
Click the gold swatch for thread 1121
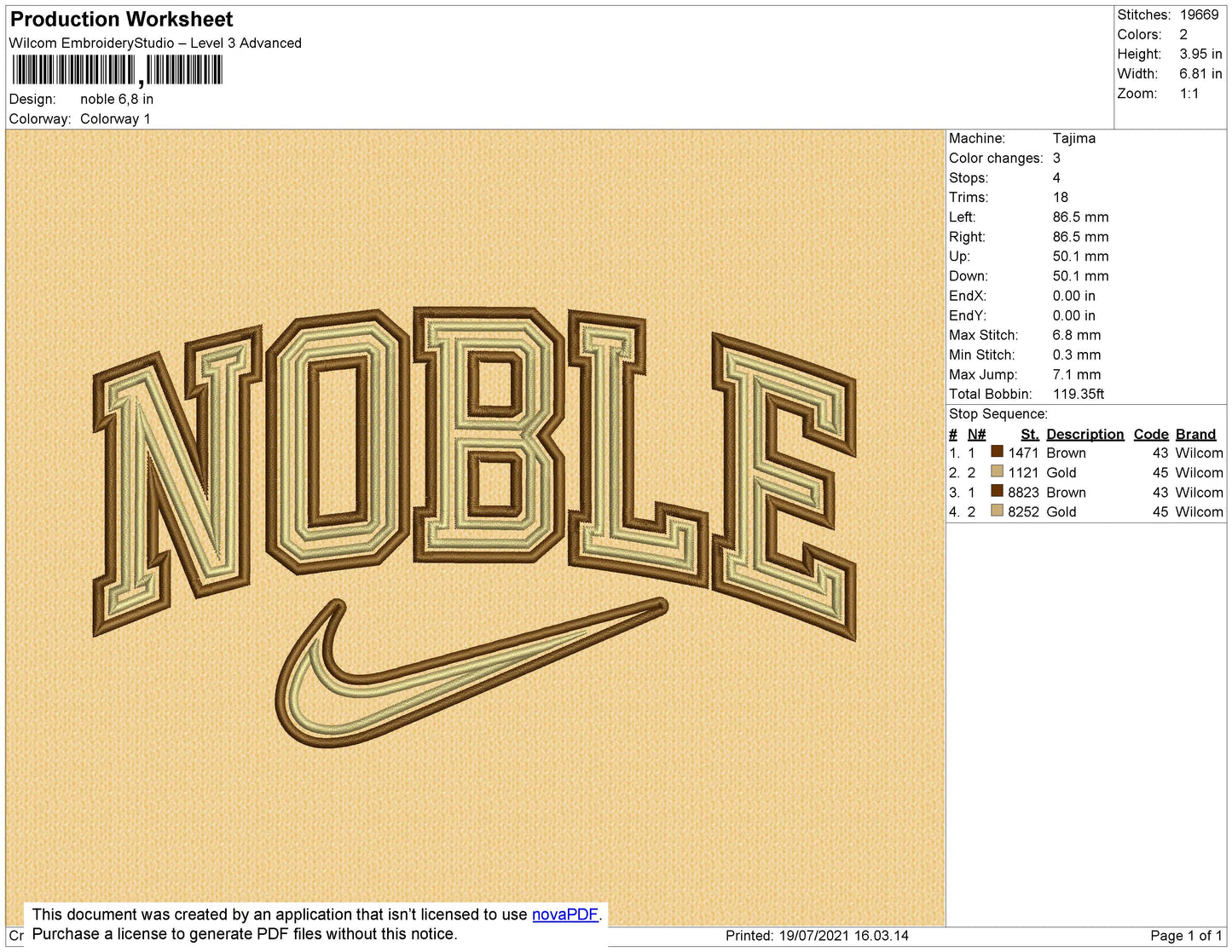click(997, 471)
